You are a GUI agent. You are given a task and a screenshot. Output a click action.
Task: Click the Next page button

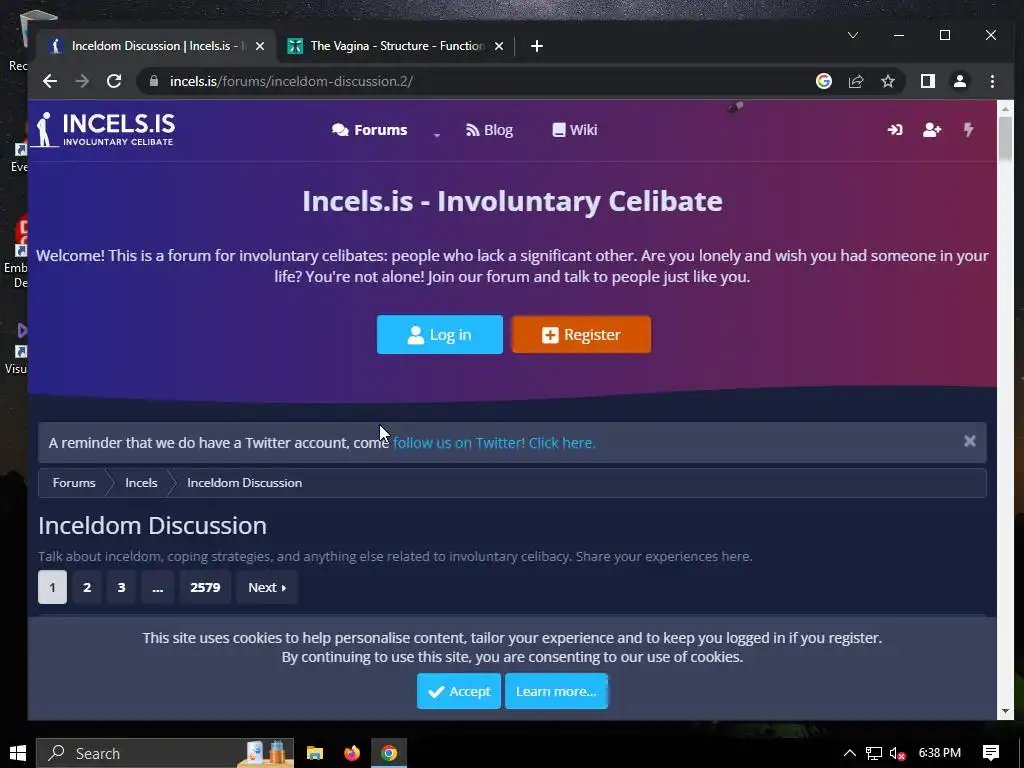tap(267, 587)
